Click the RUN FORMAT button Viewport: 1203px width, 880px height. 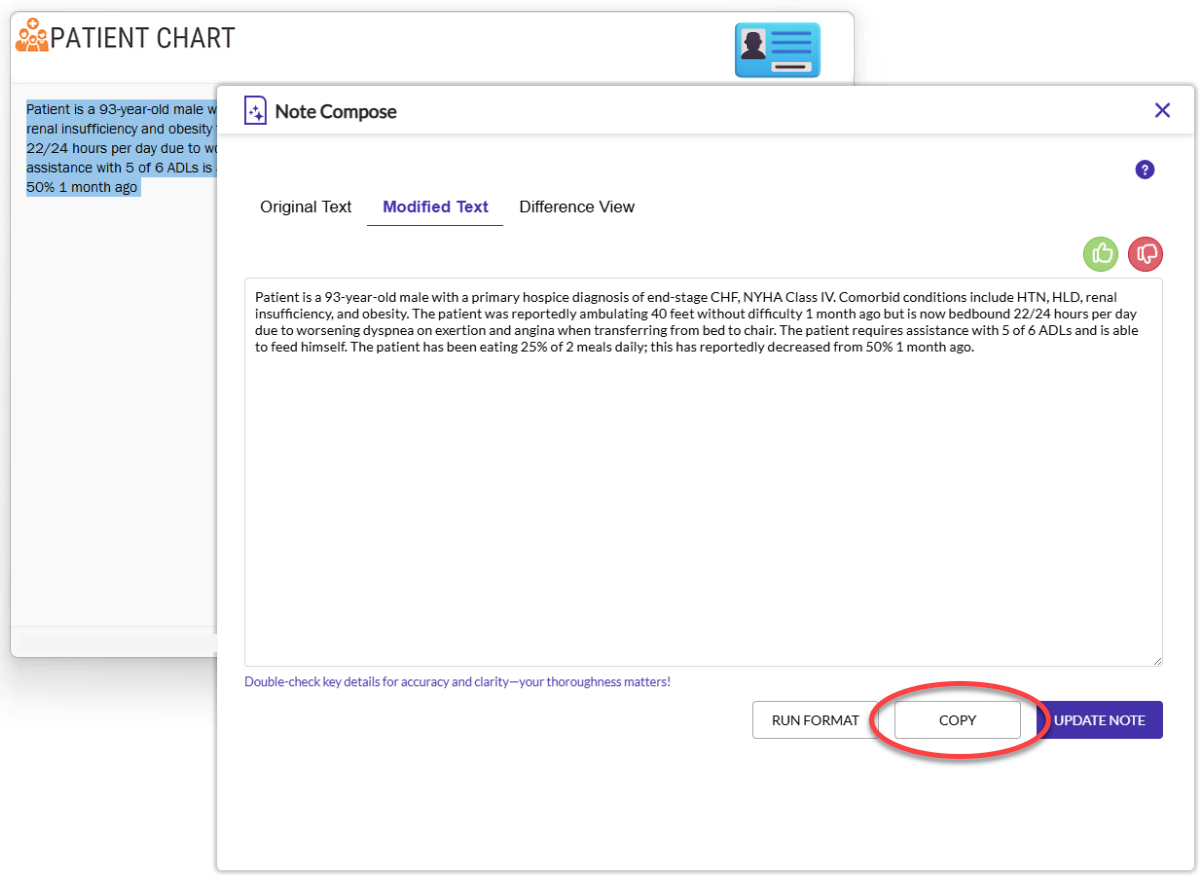coord(815,720)
